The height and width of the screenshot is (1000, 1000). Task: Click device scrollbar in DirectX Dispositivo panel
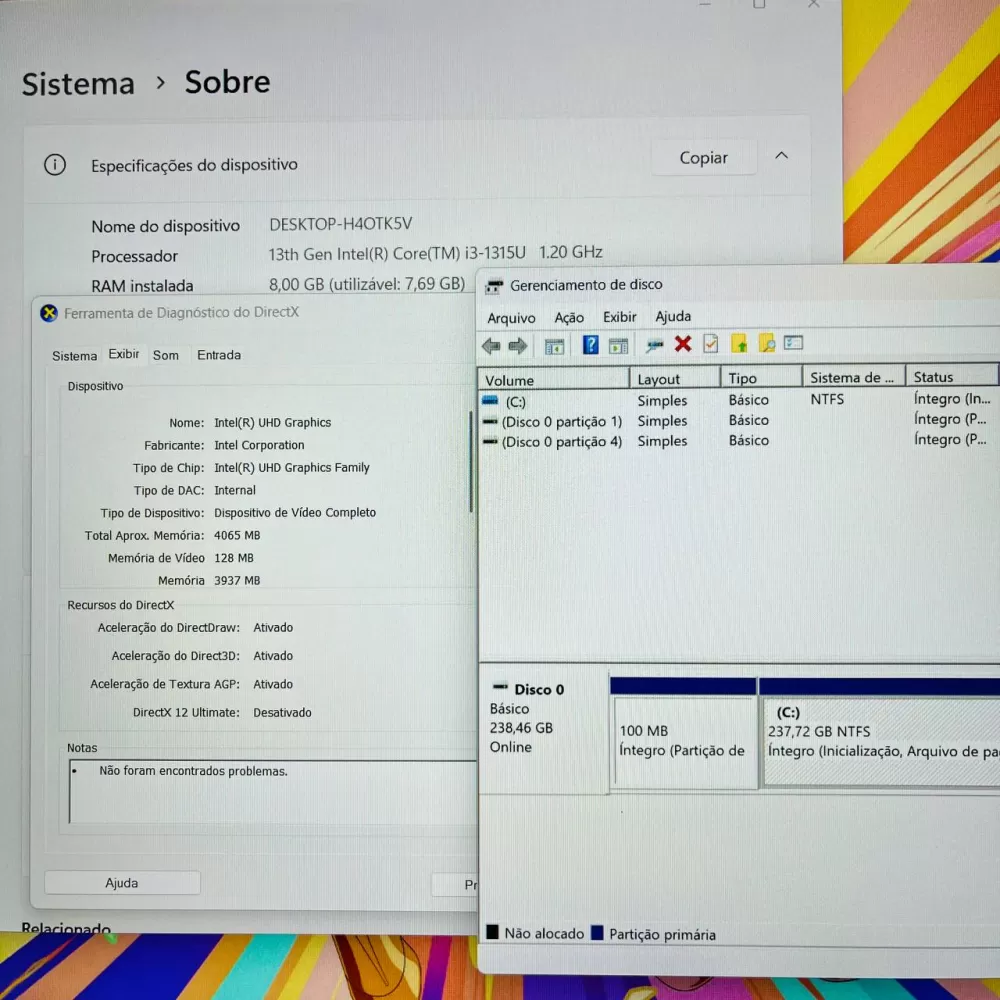click(x=471, y=462)
